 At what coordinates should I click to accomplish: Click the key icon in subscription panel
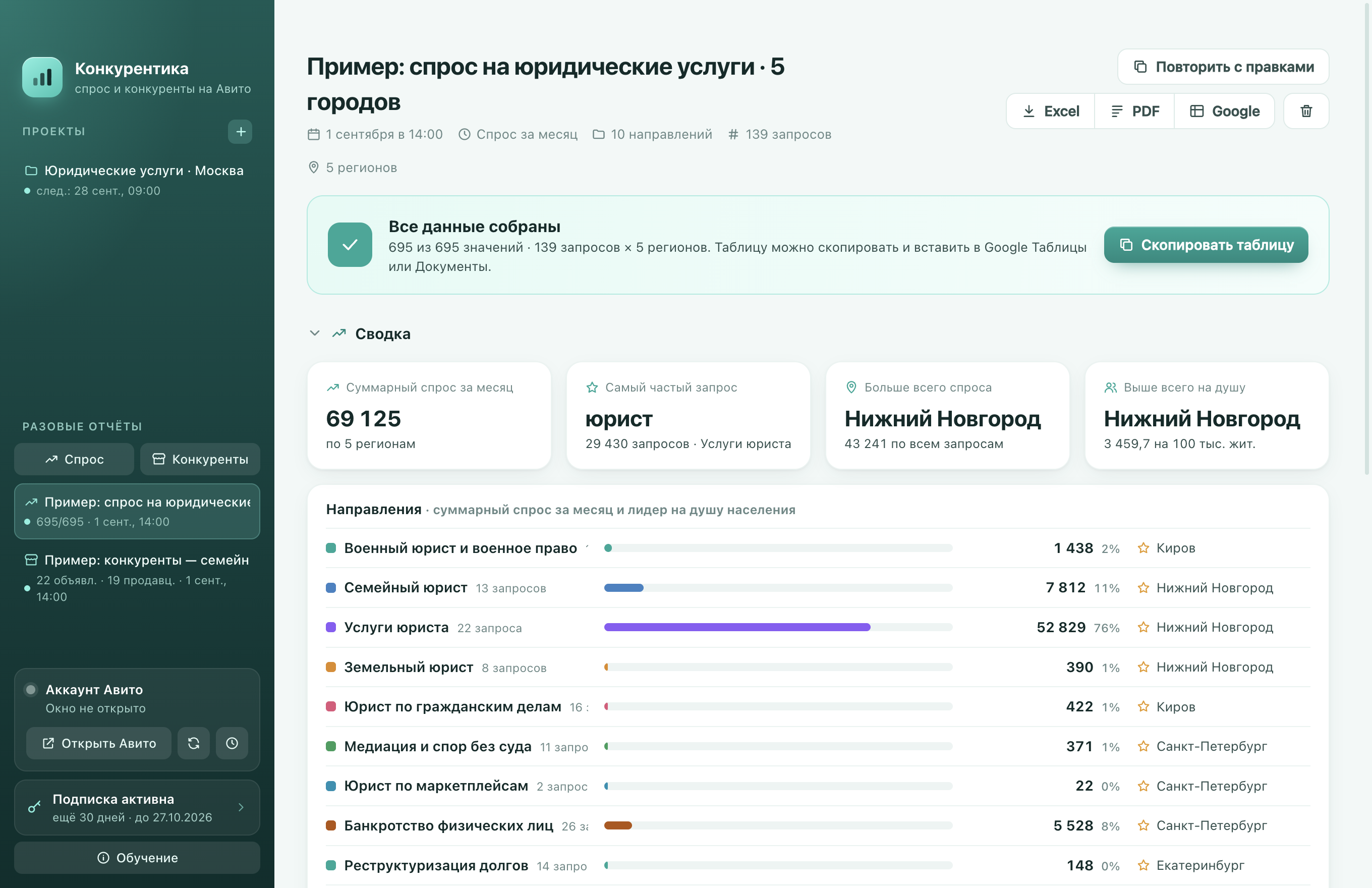point(35,807)
